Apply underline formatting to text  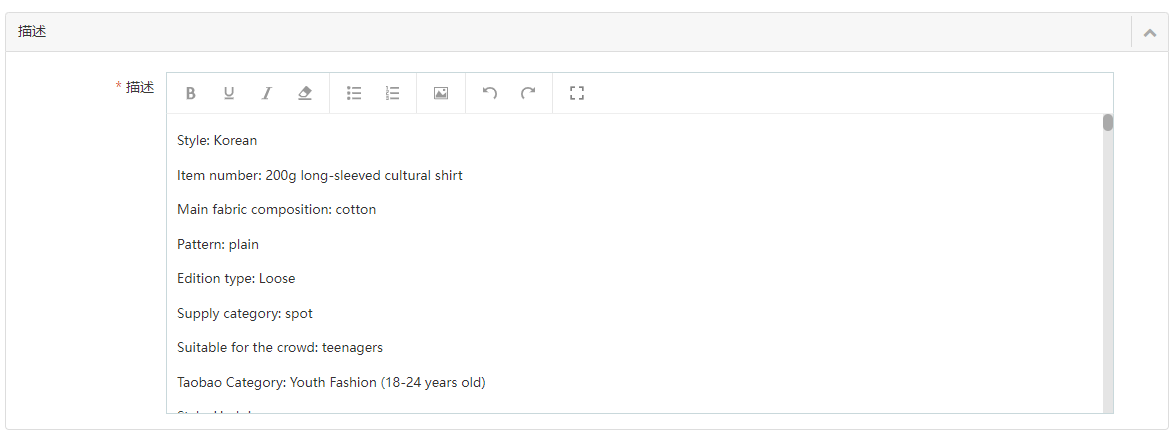pos(229,93)
